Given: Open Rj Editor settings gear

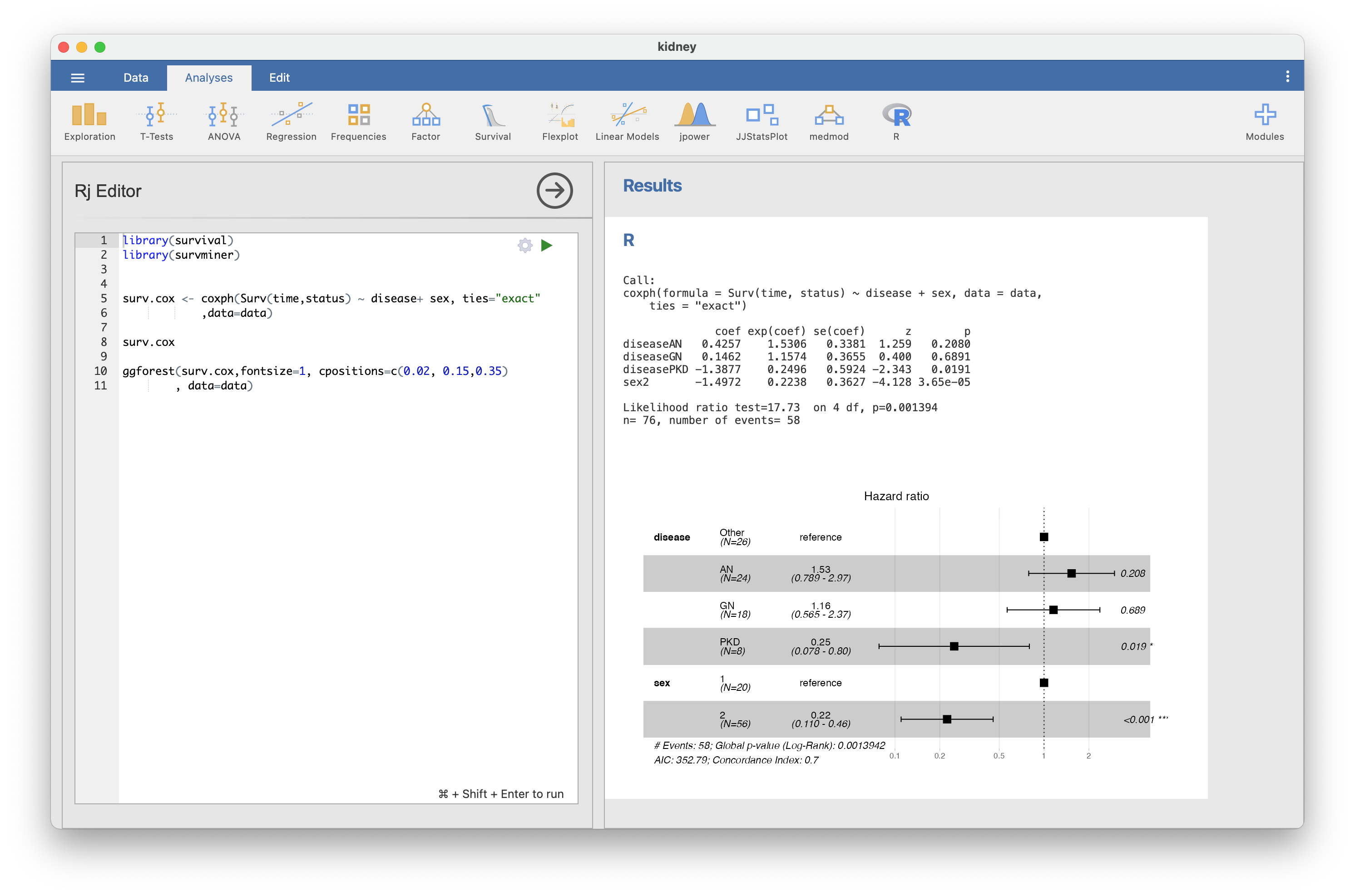Looking at the screenshot, I should pos(524,246).
